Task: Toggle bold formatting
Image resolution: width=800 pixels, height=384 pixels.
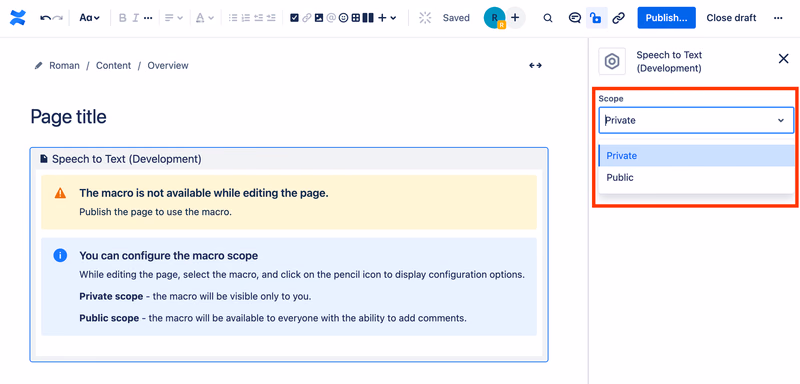Action: (122, 18)
